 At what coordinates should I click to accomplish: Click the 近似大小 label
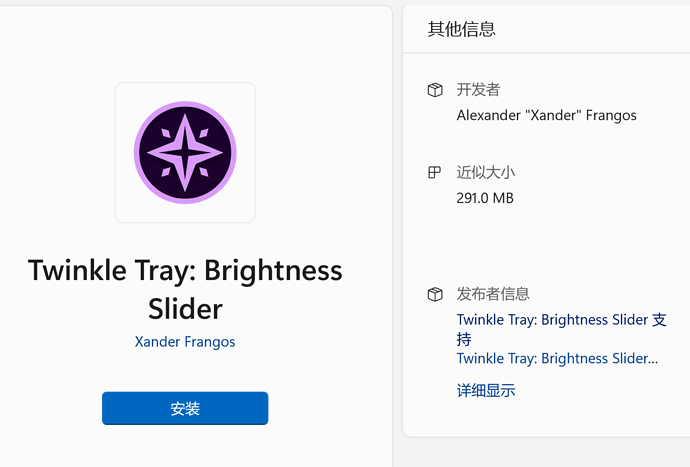click(x=486, y=172)
